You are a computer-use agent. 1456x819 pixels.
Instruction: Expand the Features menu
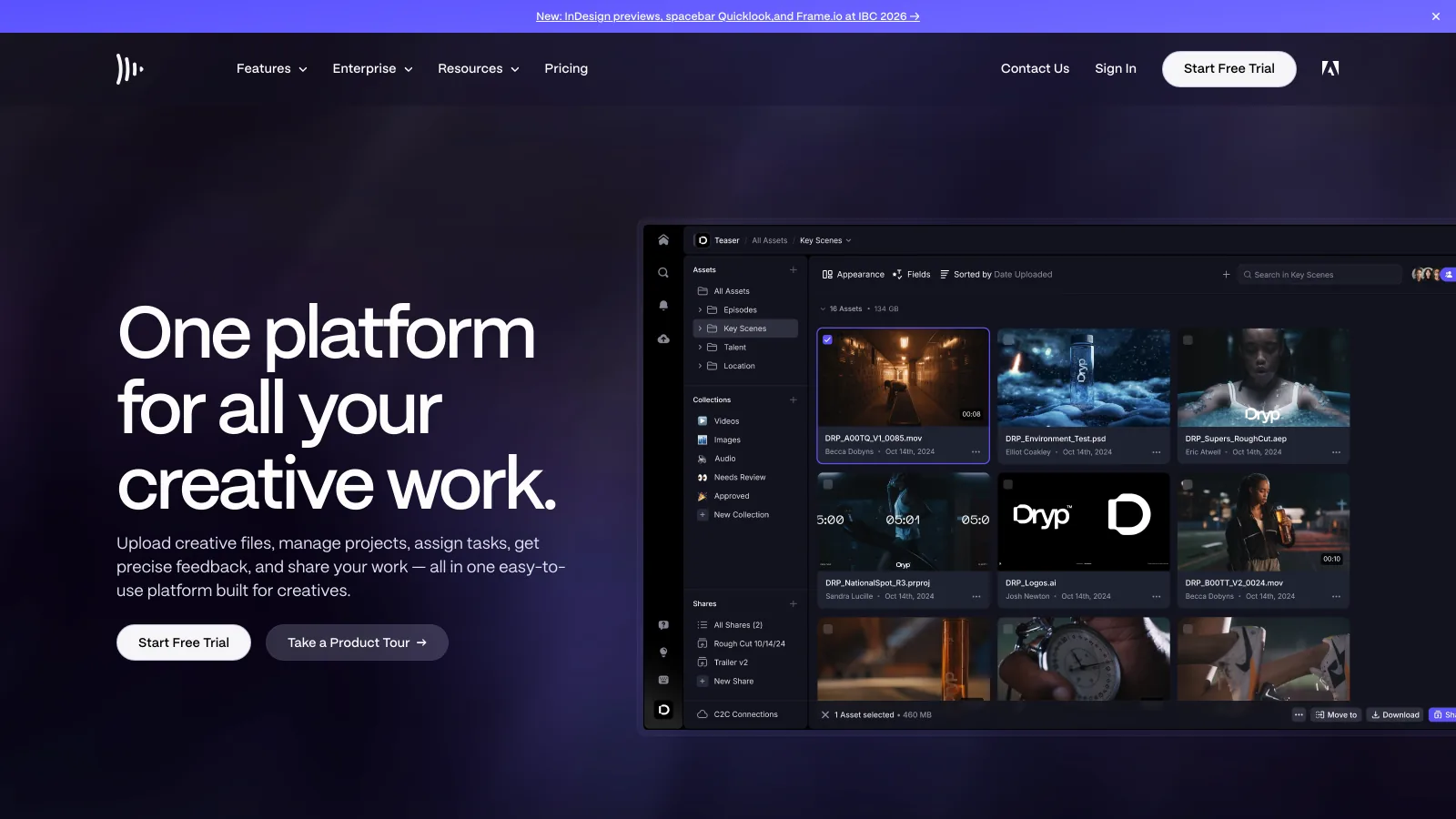(271, 68)
